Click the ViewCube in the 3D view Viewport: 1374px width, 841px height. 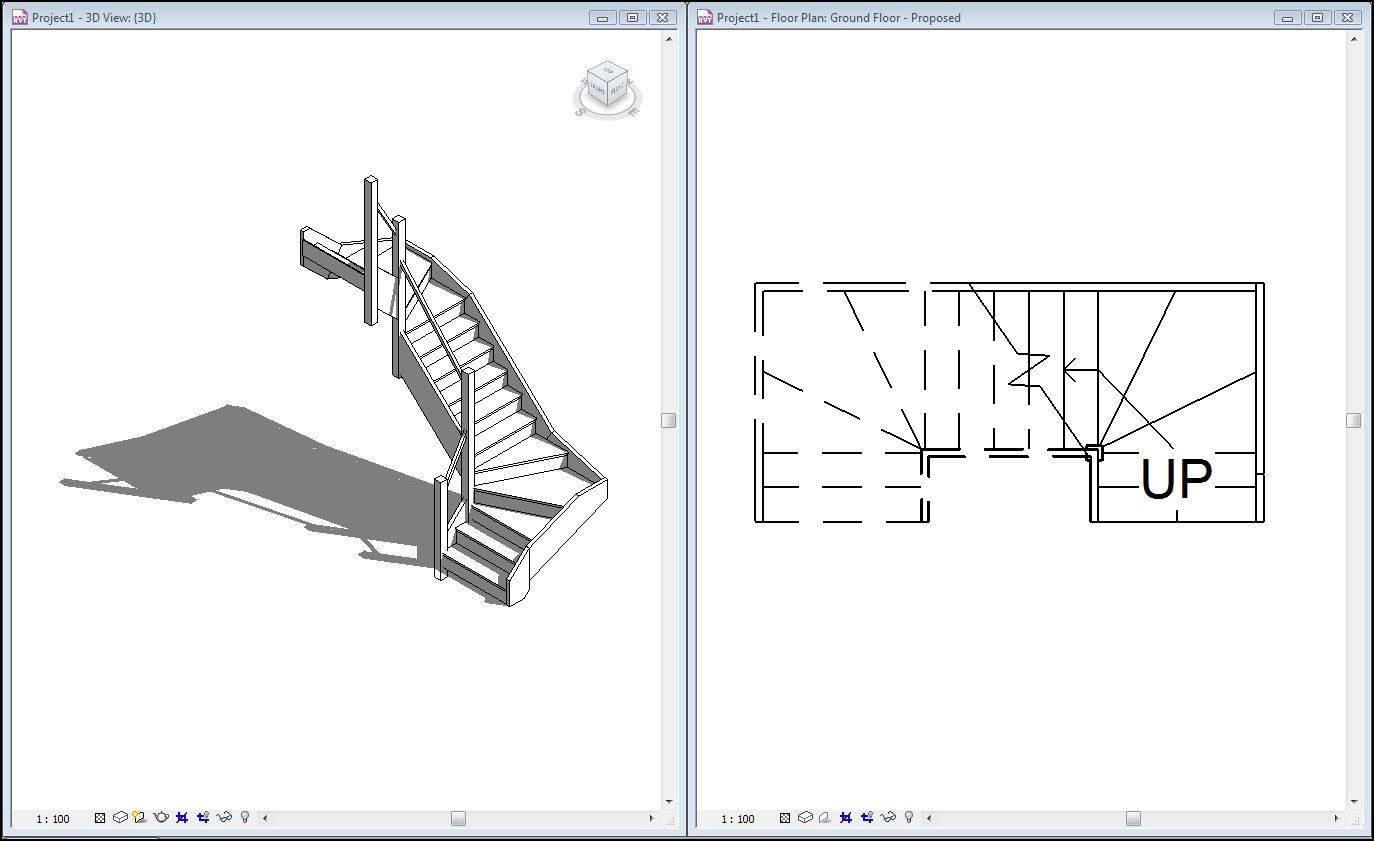[607, 88]
